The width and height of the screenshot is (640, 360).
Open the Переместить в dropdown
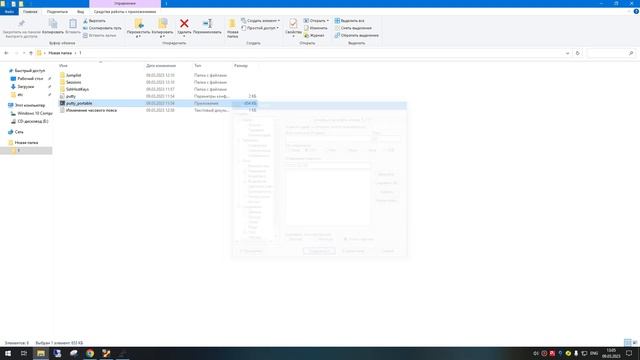pyautogui.click(x=138, y=29)
